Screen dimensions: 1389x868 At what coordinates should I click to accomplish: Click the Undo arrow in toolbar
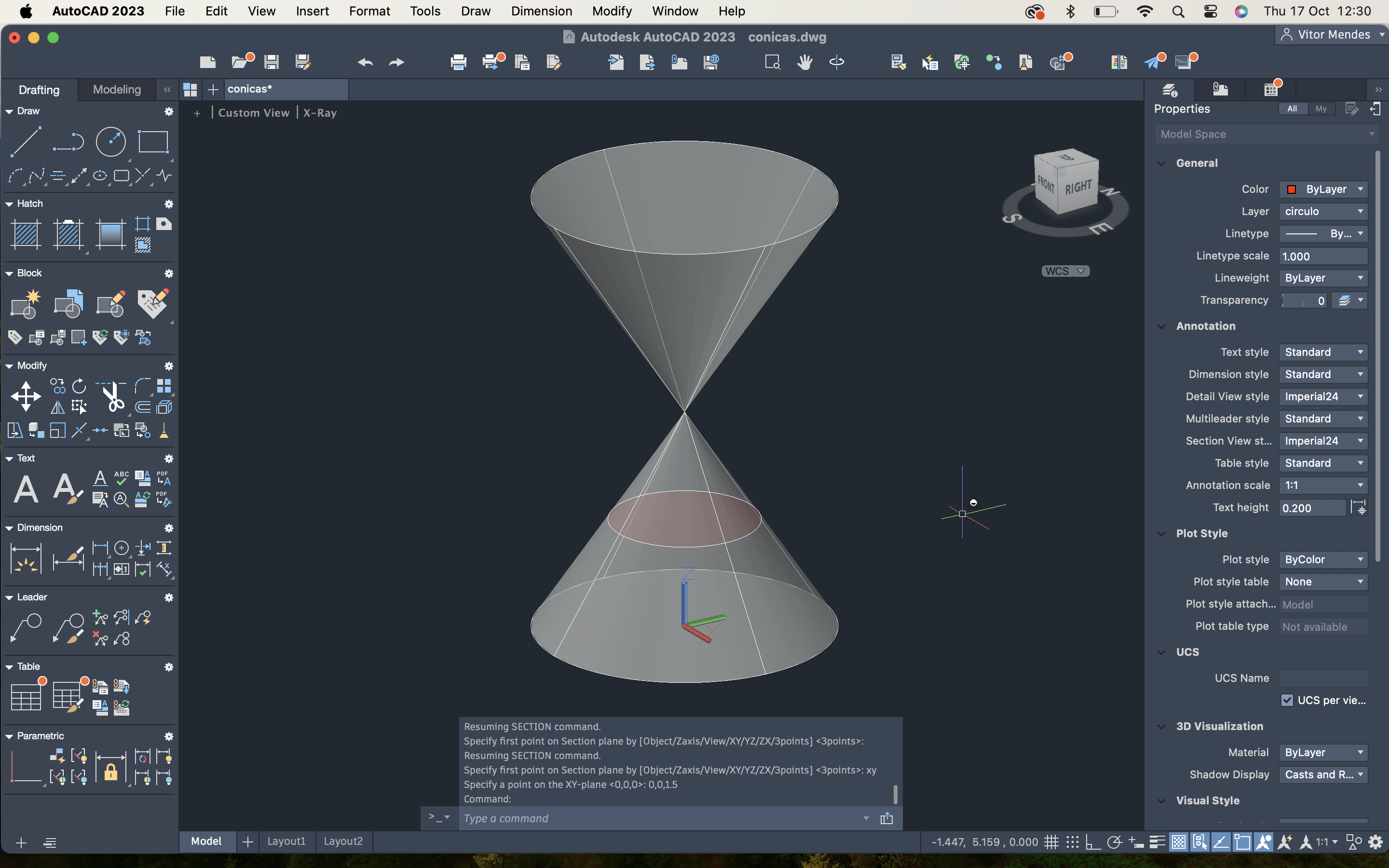[365, 62]
